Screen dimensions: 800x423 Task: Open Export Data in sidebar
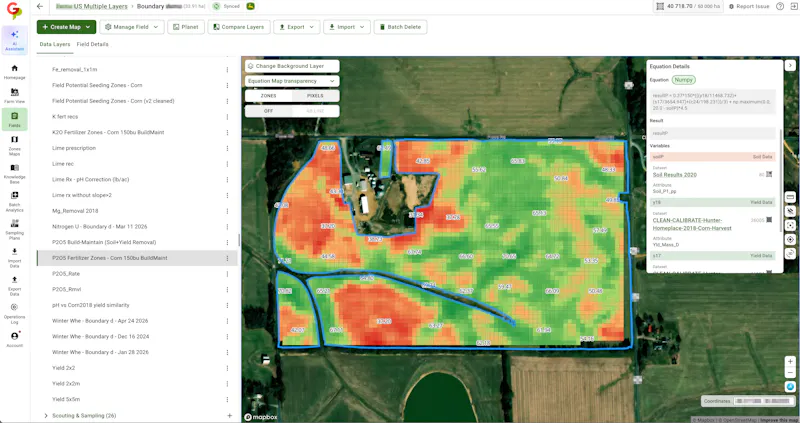[14, 286]
